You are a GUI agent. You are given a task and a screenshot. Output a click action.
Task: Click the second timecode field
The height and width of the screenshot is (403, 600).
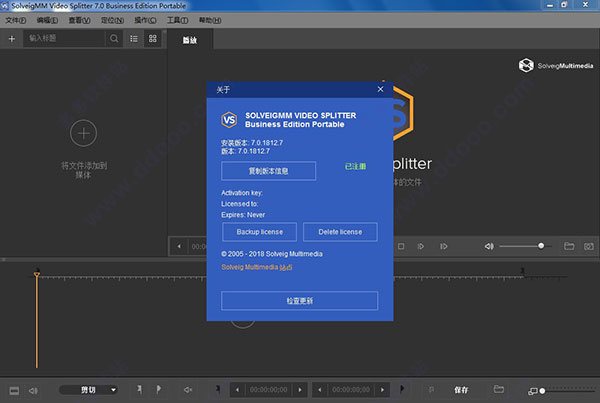point(351,390)
